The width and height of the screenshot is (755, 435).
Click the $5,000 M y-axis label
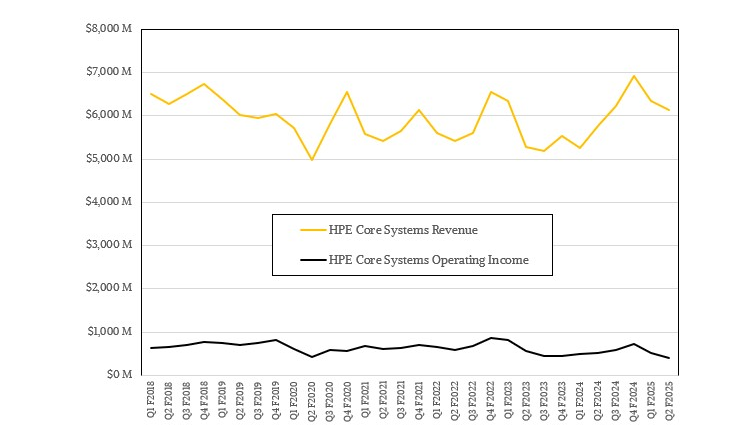point(110,159)
